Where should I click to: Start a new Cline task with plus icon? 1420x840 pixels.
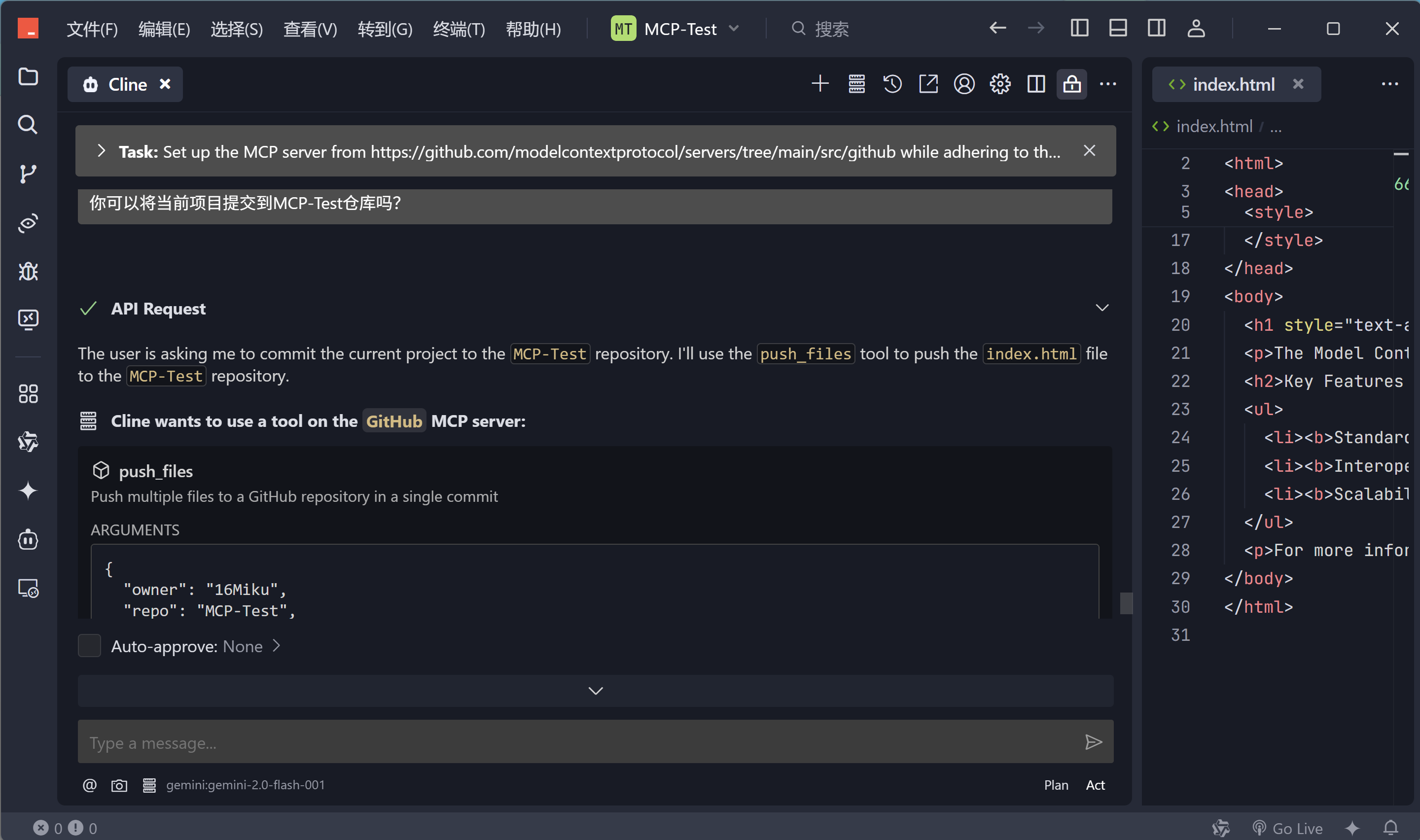820,84
